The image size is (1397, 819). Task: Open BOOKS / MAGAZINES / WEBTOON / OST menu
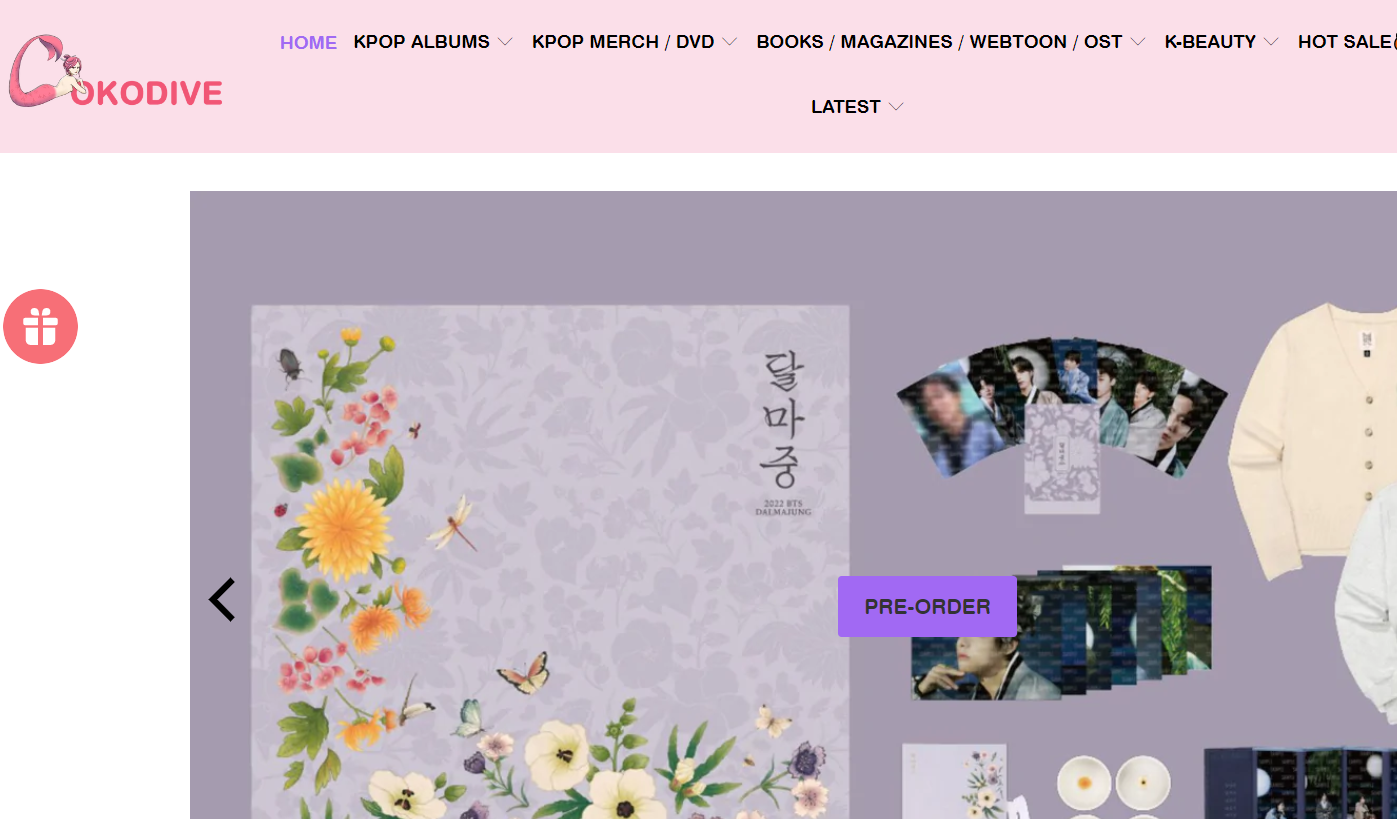939,42
